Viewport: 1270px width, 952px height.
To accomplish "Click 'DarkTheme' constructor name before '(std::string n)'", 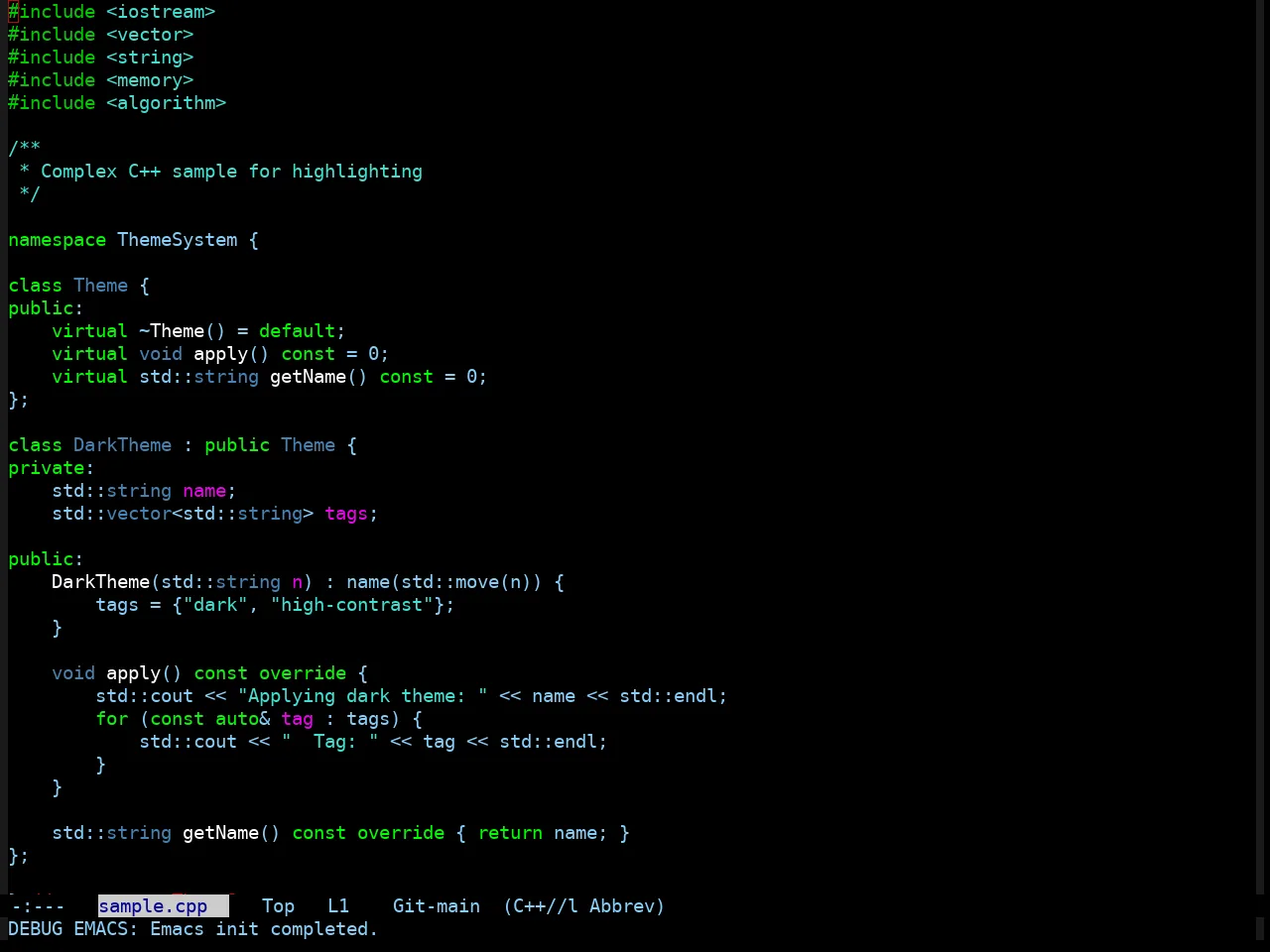I will 101,582.
